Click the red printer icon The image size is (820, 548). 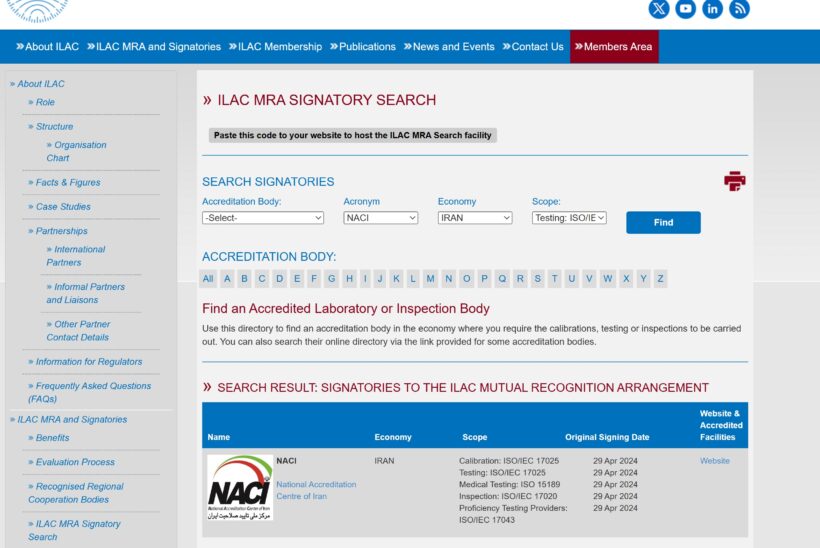click(x=735, y=181)
